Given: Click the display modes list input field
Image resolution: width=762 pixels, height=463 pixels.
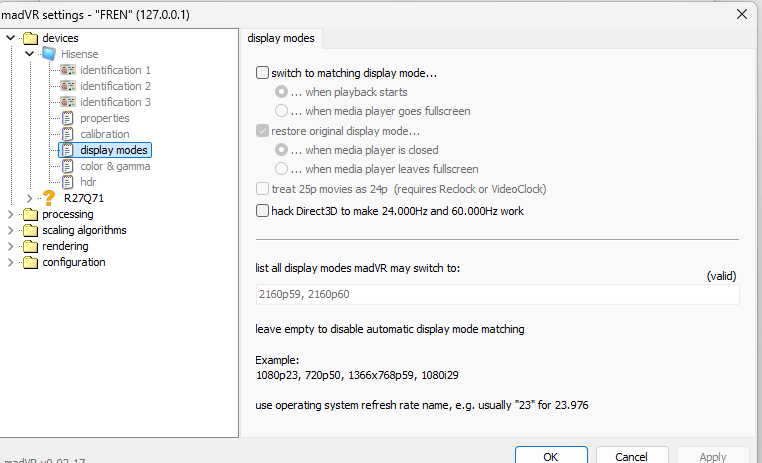Looking at the screenshot, I should pyautogui.click(x=497, y=295).
